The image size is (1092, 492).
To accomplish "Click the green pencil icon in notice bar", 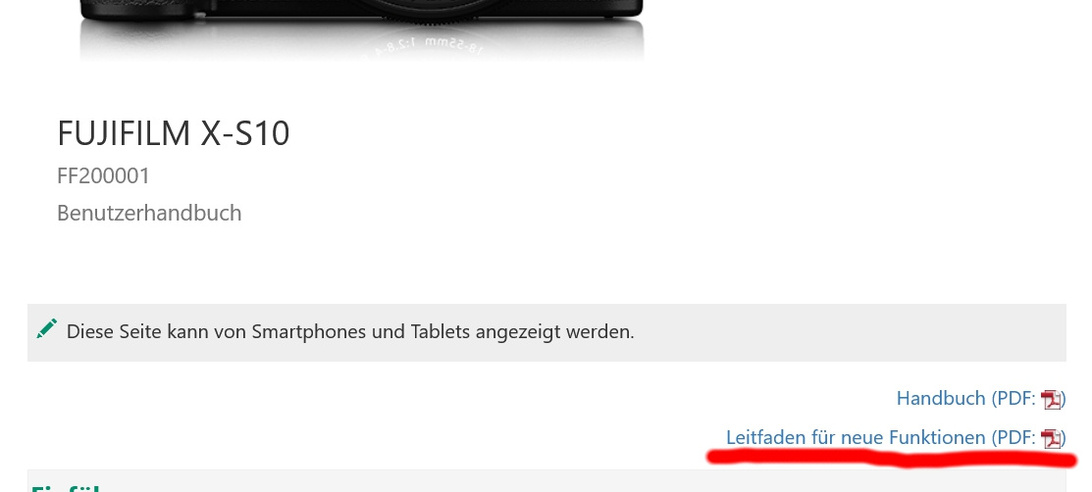I will click(x=47, y=329).
